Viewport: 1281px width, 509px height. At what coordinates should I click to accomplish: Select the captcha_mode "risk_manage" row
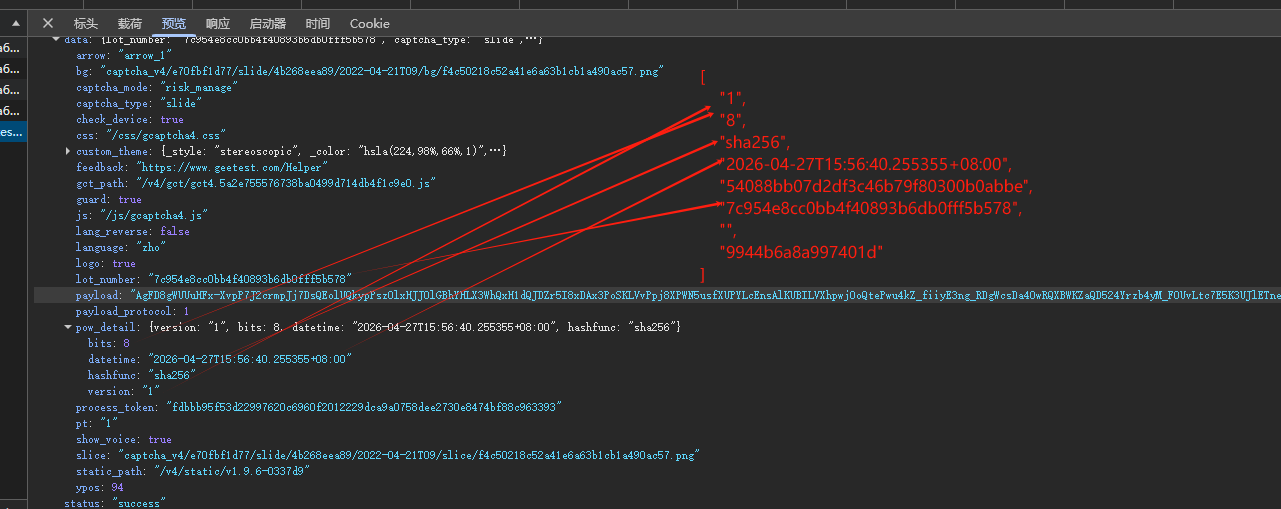point(156,87)
